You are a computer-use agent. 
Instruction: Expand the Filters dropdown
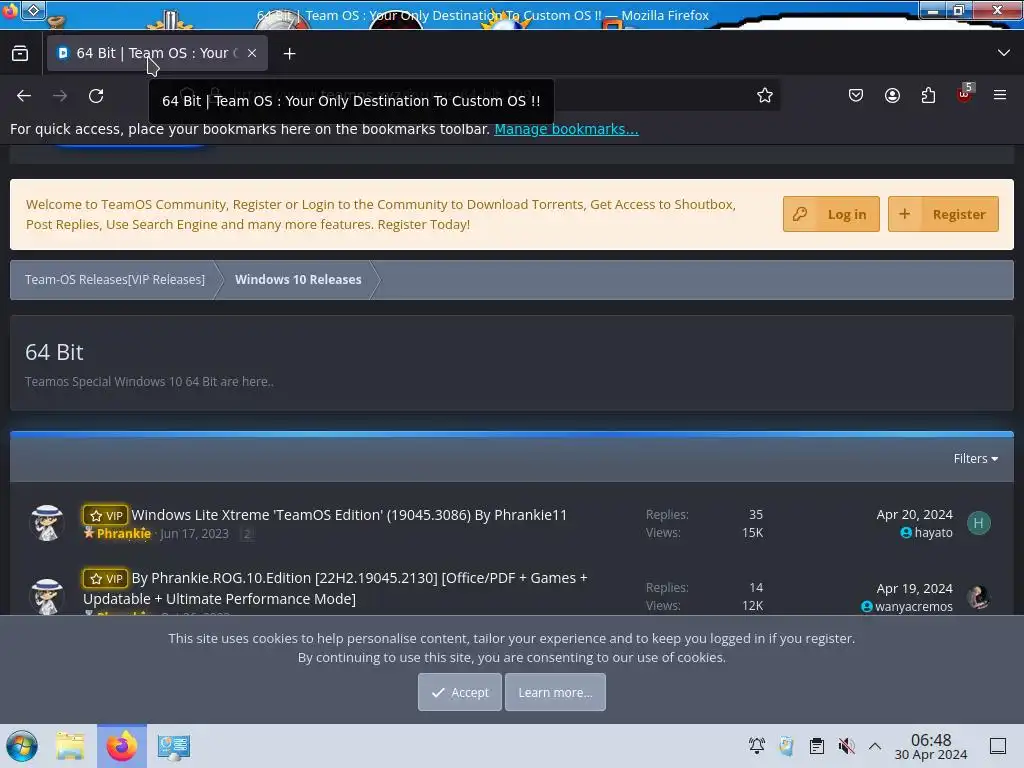click(x=976, y=458)
